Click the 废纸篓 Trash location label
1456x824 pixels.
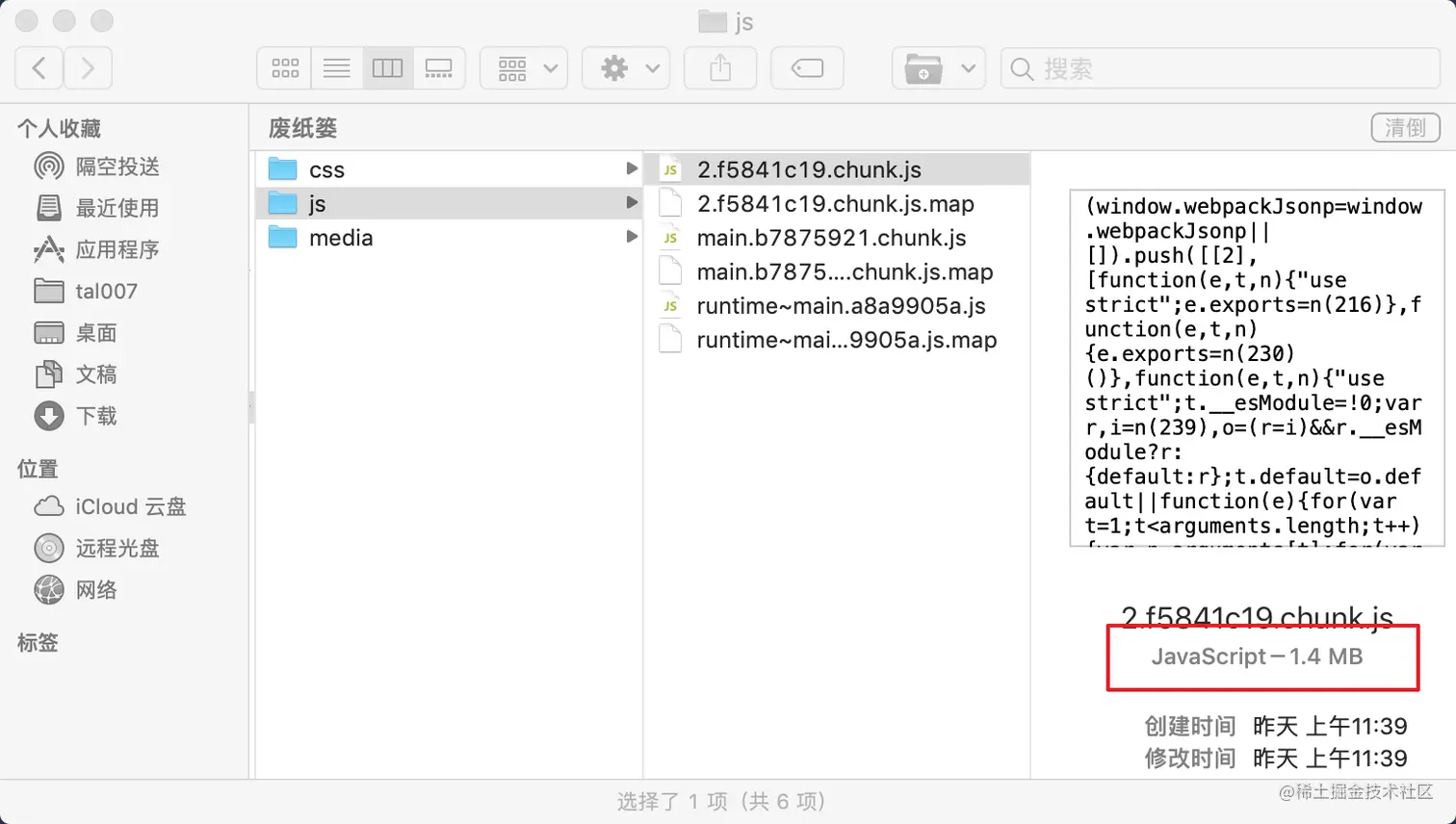(302, 128)
